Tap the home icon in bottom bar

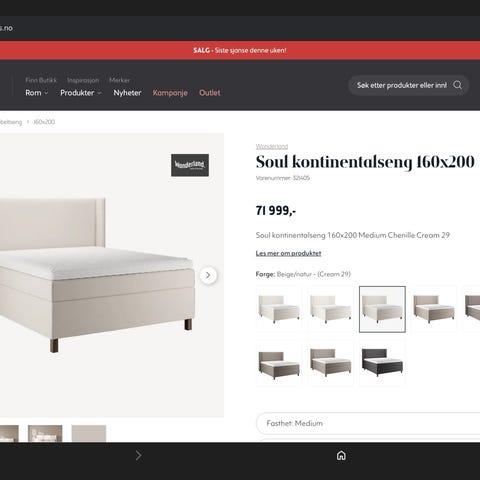click(x=341, y=455)
